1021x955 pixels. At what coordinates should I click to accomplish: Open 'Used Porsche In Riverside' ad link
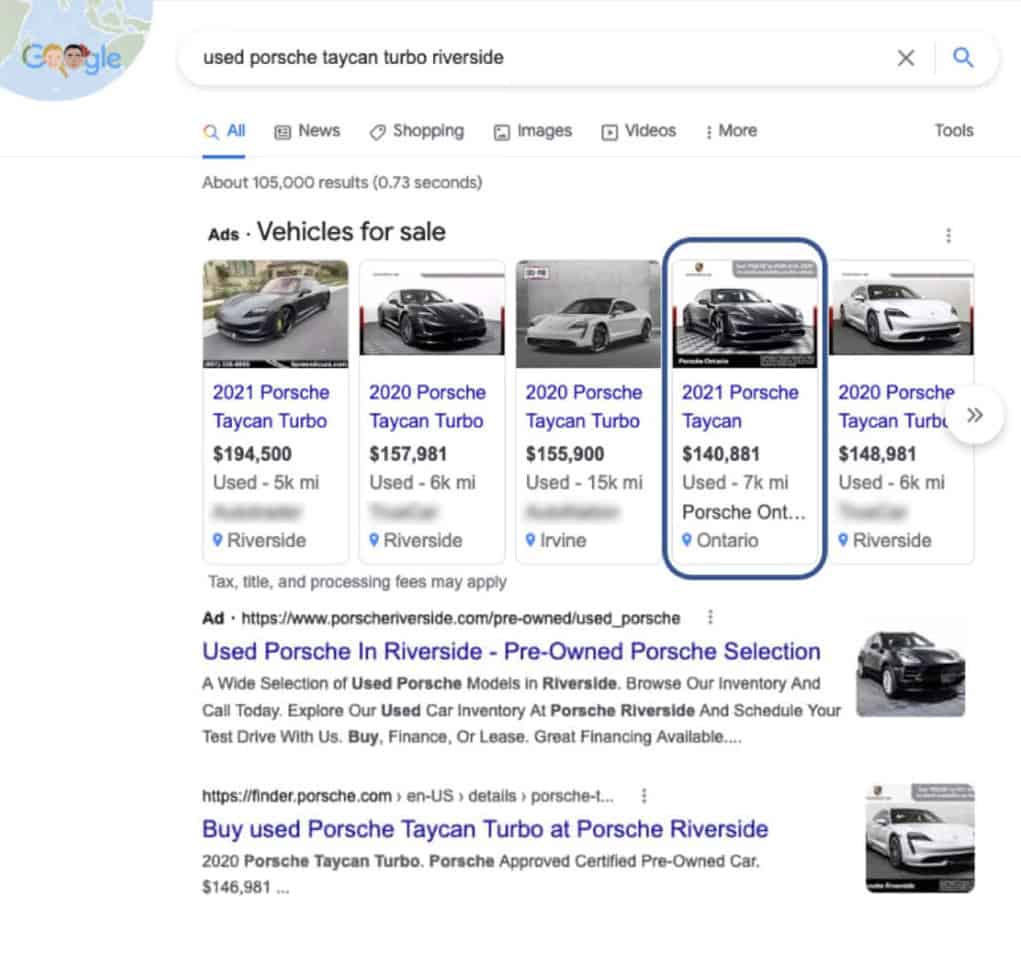(x=511, y=652)
